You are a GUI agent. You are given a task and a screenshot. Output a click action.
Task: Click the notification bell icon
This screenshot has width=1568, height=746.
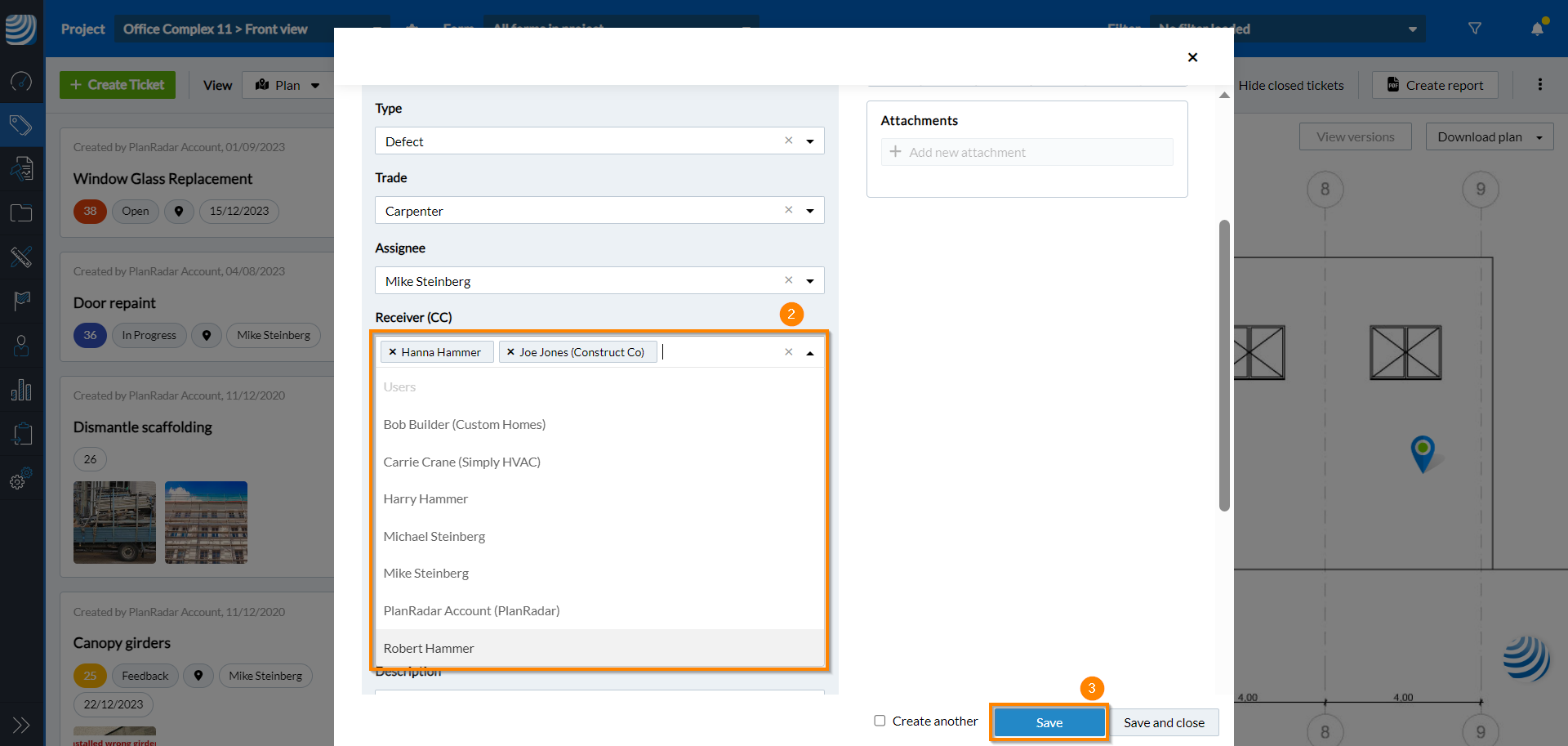(x=1537, y=29)
